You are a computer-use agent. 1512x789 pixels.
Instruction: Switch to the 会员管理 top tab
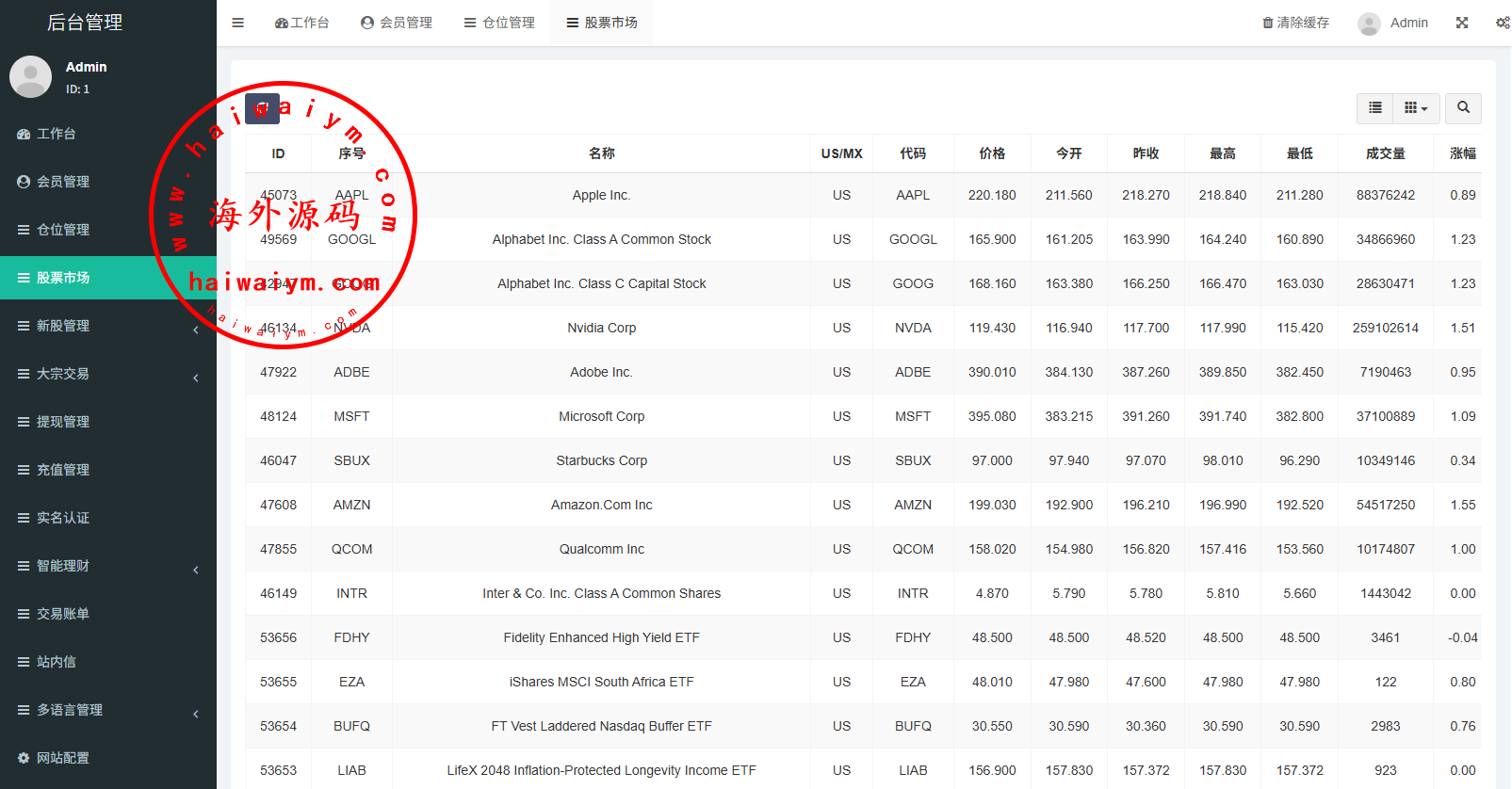click(x=397, y=23)
